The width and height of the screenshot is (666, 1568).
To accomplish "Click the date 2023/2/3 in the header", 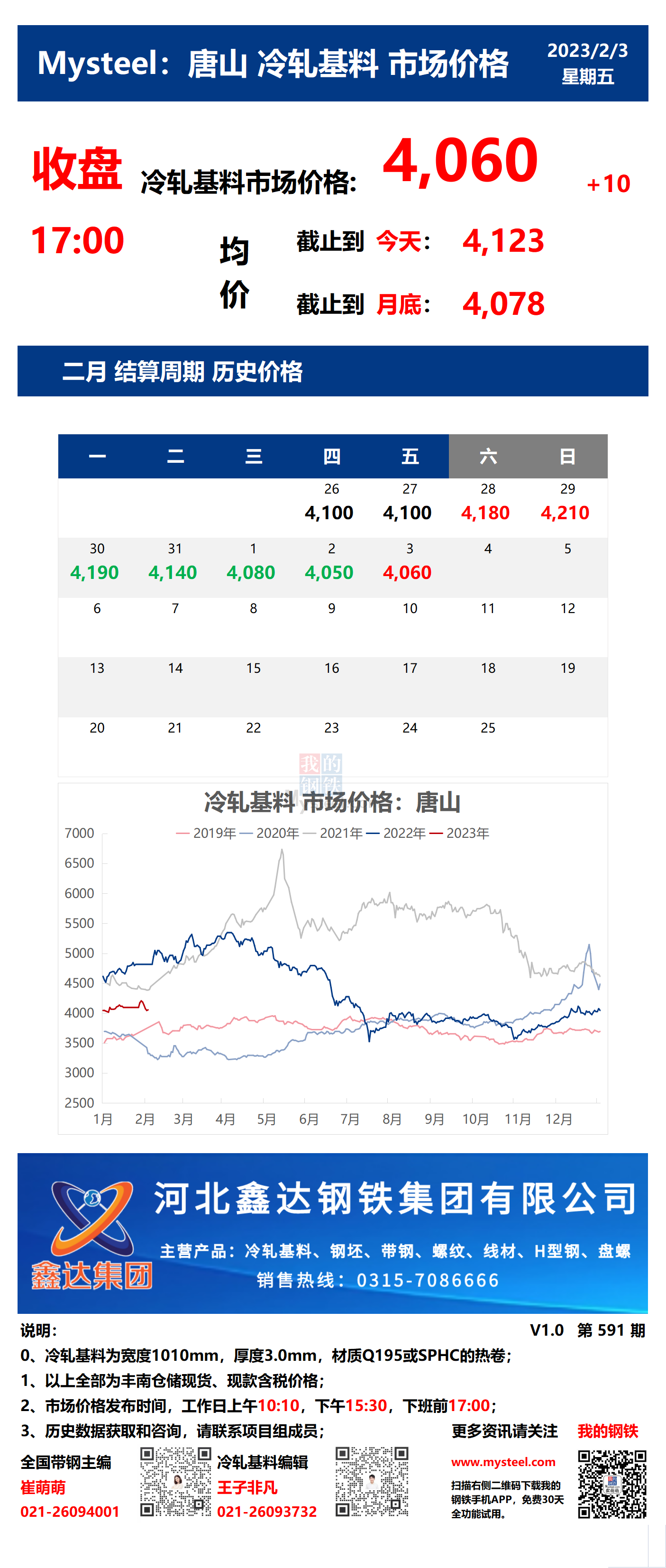I will [587, 51].
